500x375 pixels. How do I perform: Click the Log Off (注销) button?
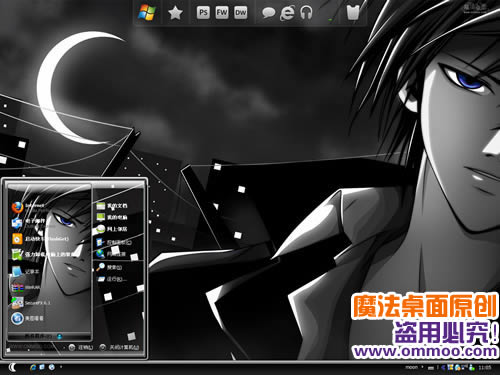point(81,347)
